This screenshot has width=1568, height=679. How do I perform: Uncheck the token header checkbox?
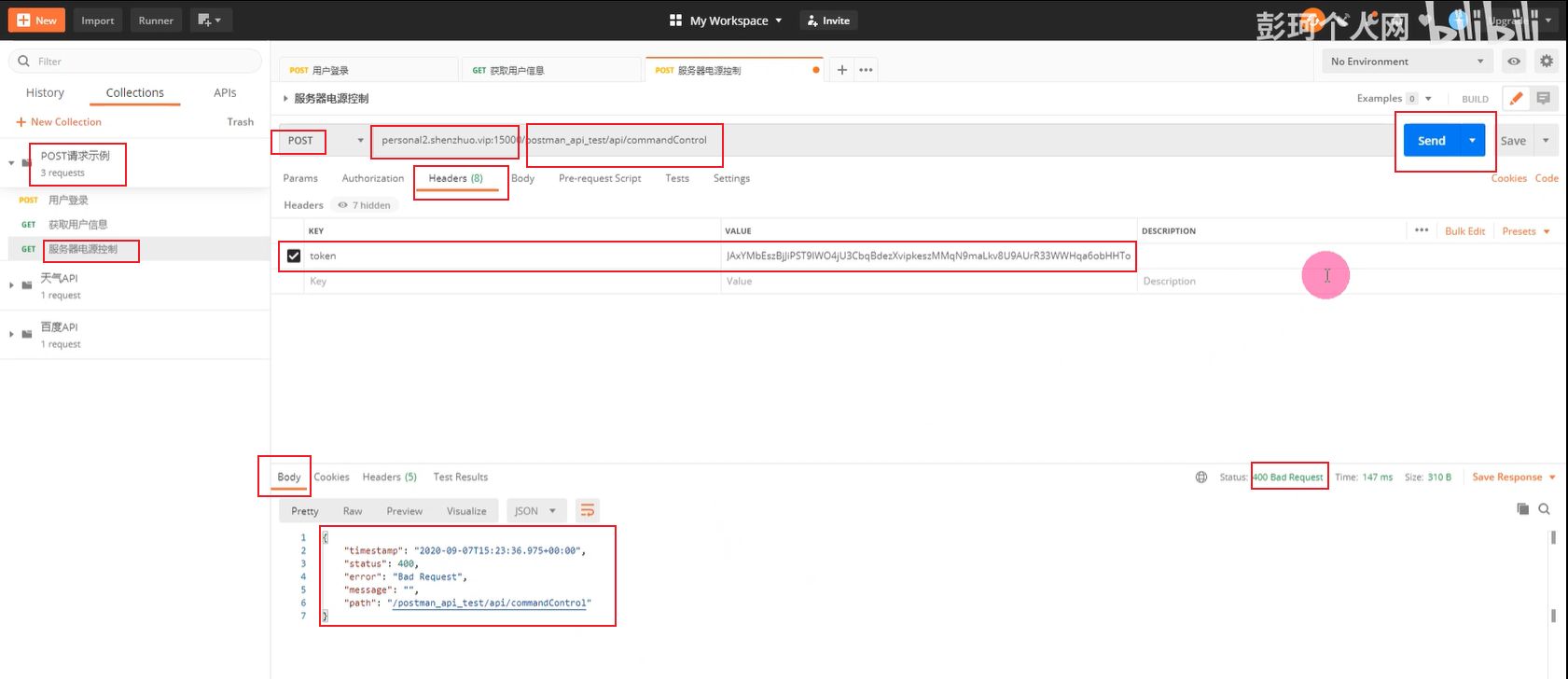click(x=294, y=256)
